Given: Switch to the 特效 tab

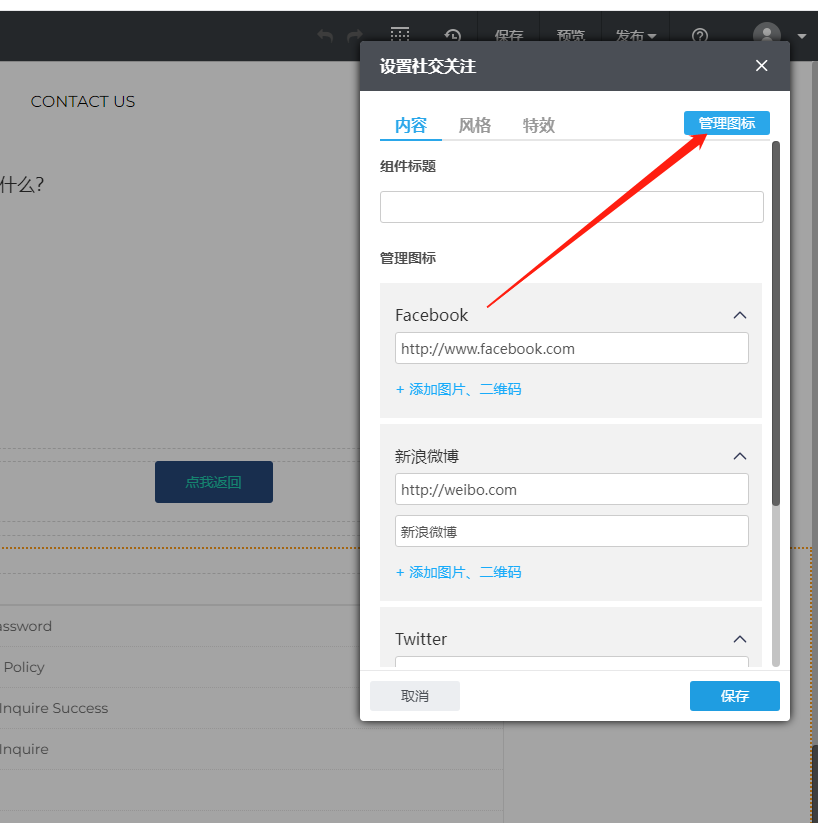Looking at the screenshot, I should coord(539,125).
